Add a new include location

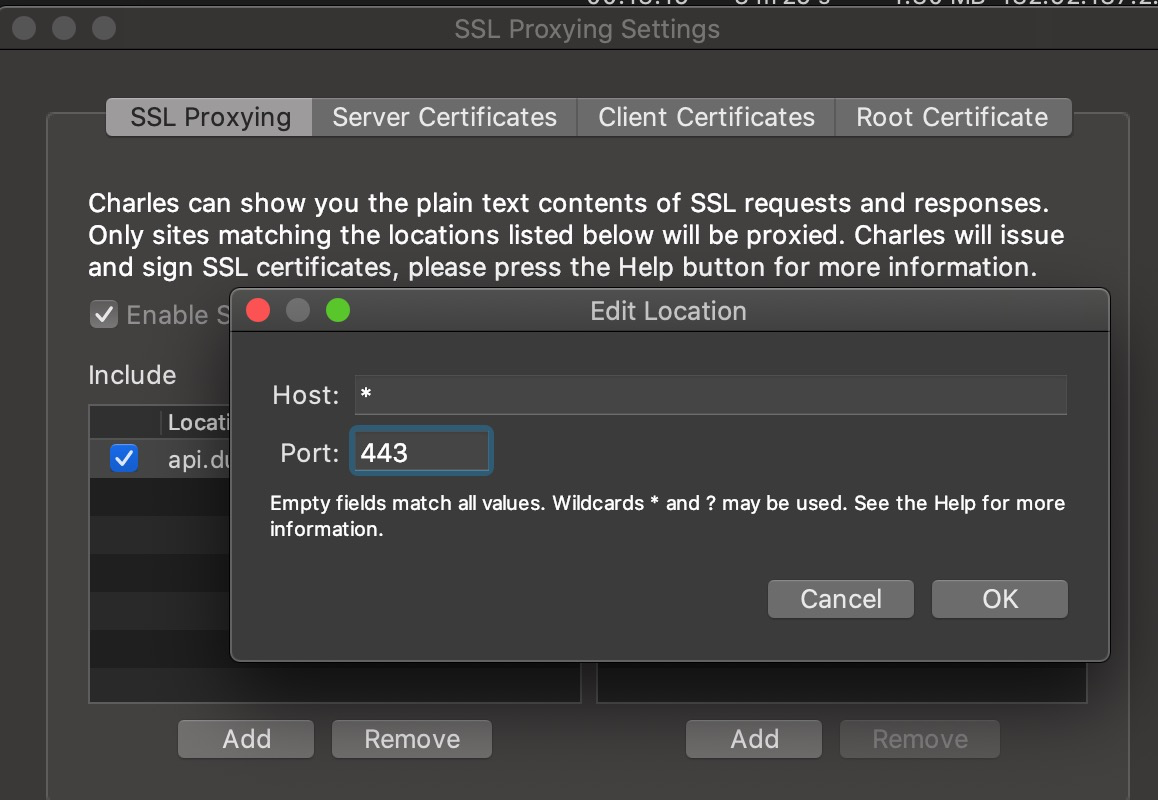click(245, 738)
